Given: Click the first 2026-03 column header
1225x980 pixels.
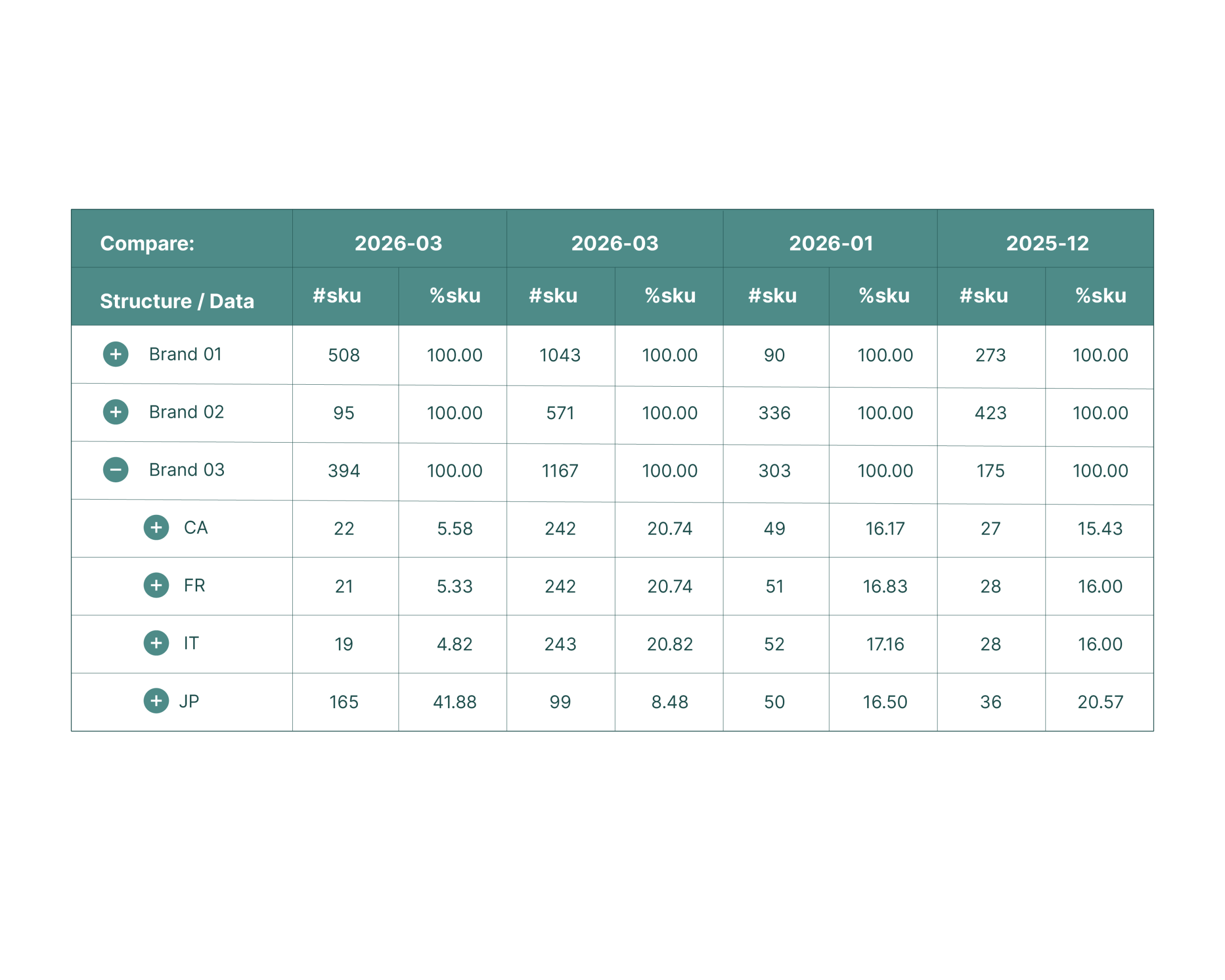Looking at the screenshot, I should click(x=398, y=243).
